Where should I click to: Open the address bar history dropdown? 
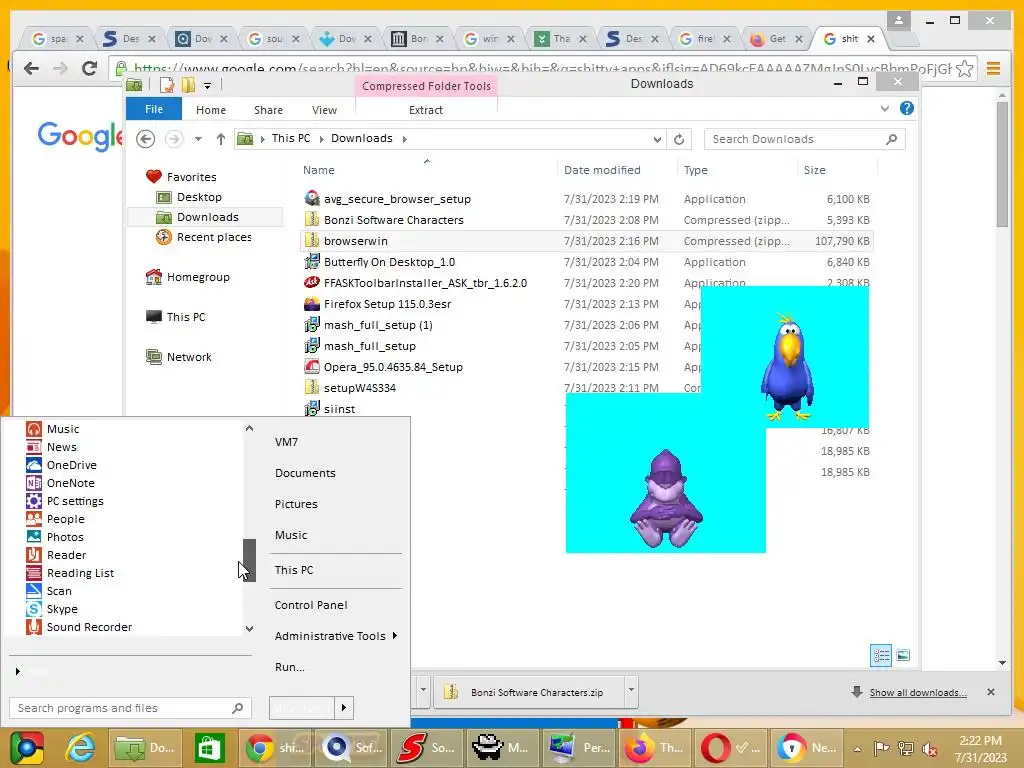pos(657,139)
